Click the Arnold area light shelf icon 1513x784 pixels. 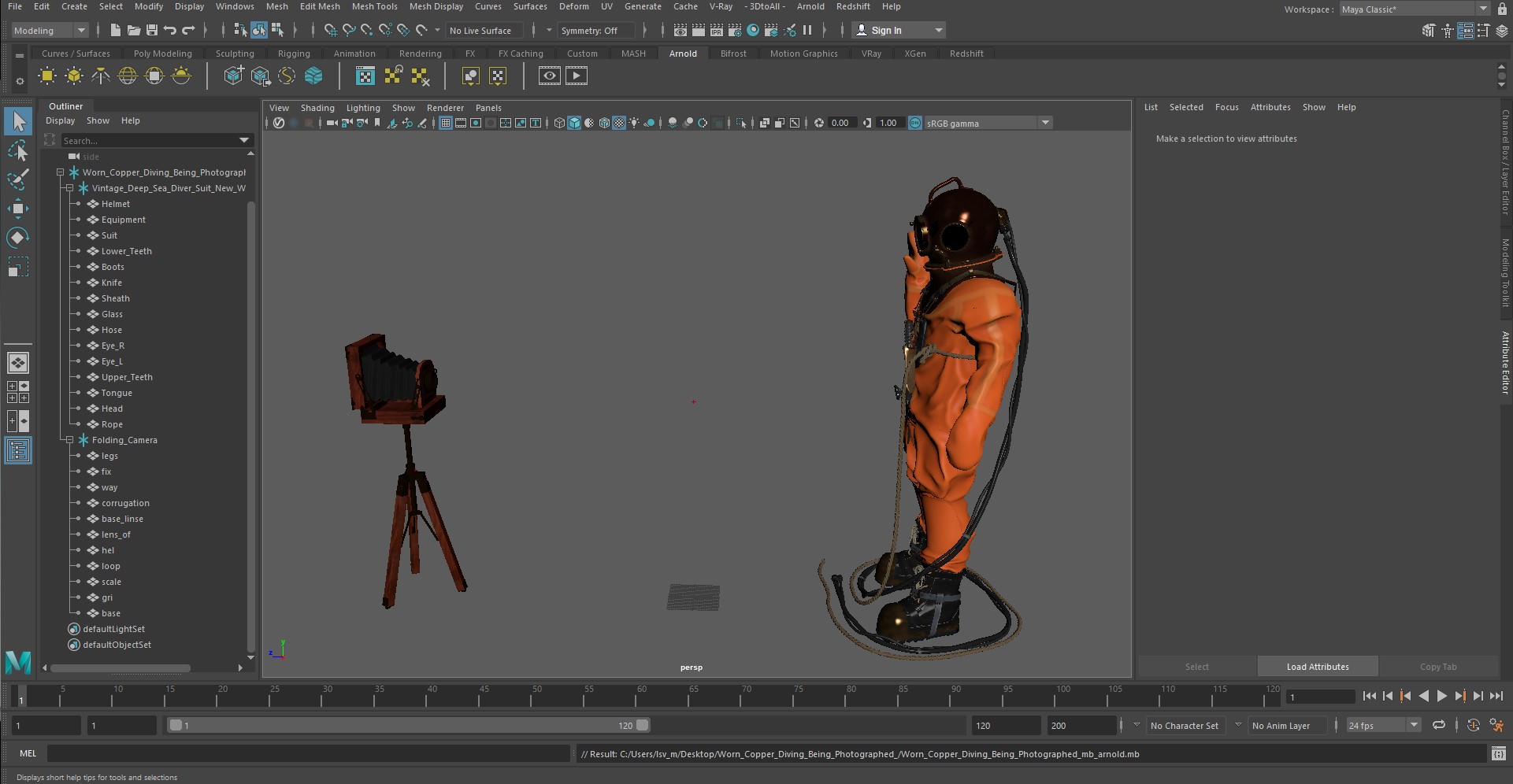click(47, 76)
